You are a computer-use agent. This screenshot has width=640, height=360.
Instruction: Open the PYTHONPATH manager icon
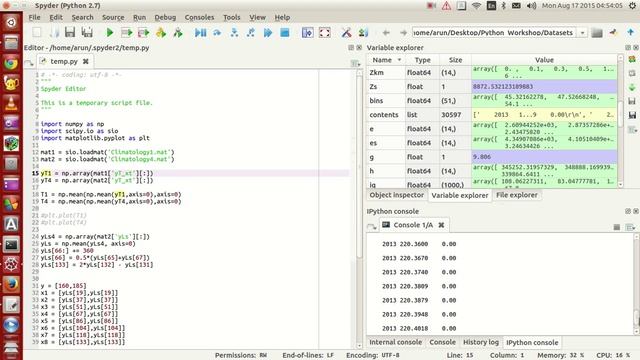click(363, 32)
